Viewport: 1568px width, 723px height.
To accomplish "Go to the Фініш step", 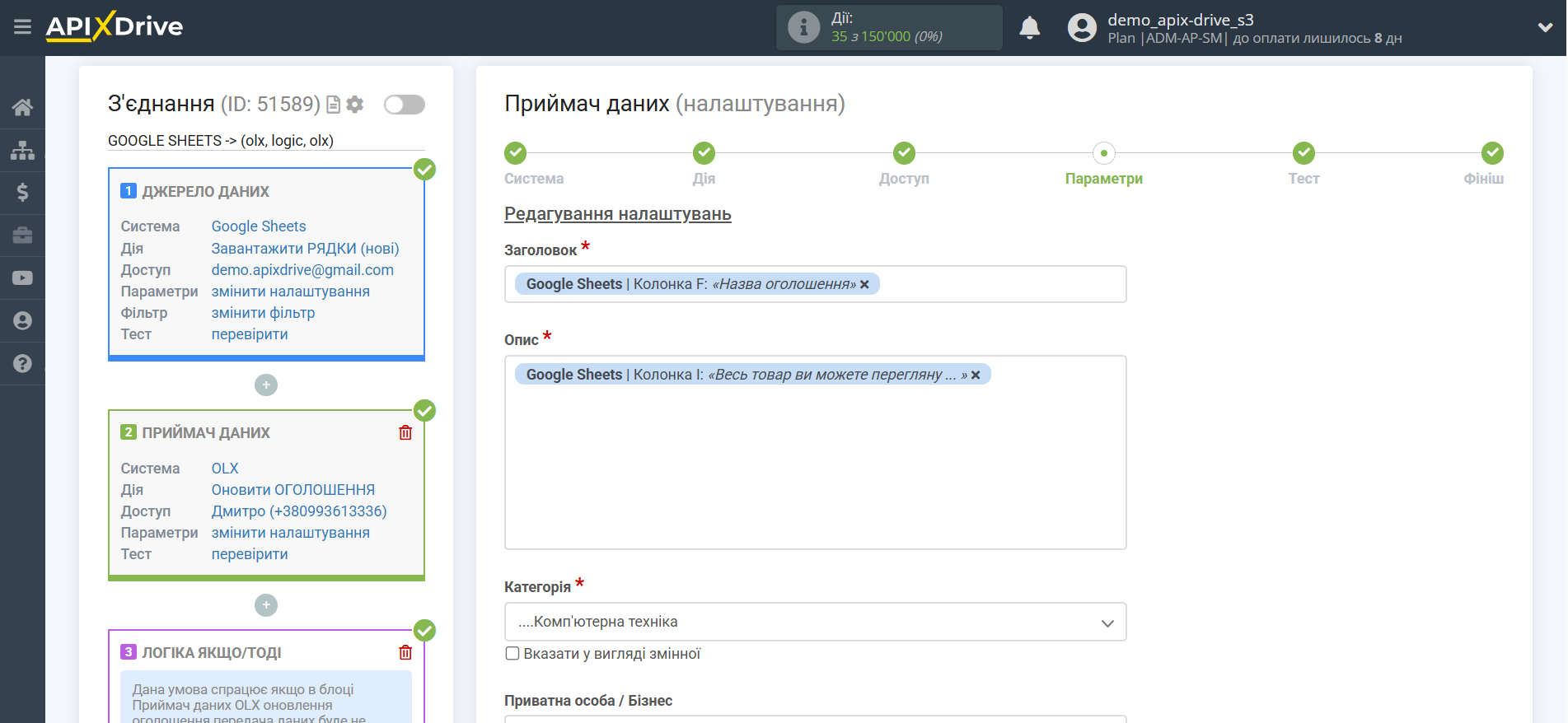I will [x=1492, y=153].
